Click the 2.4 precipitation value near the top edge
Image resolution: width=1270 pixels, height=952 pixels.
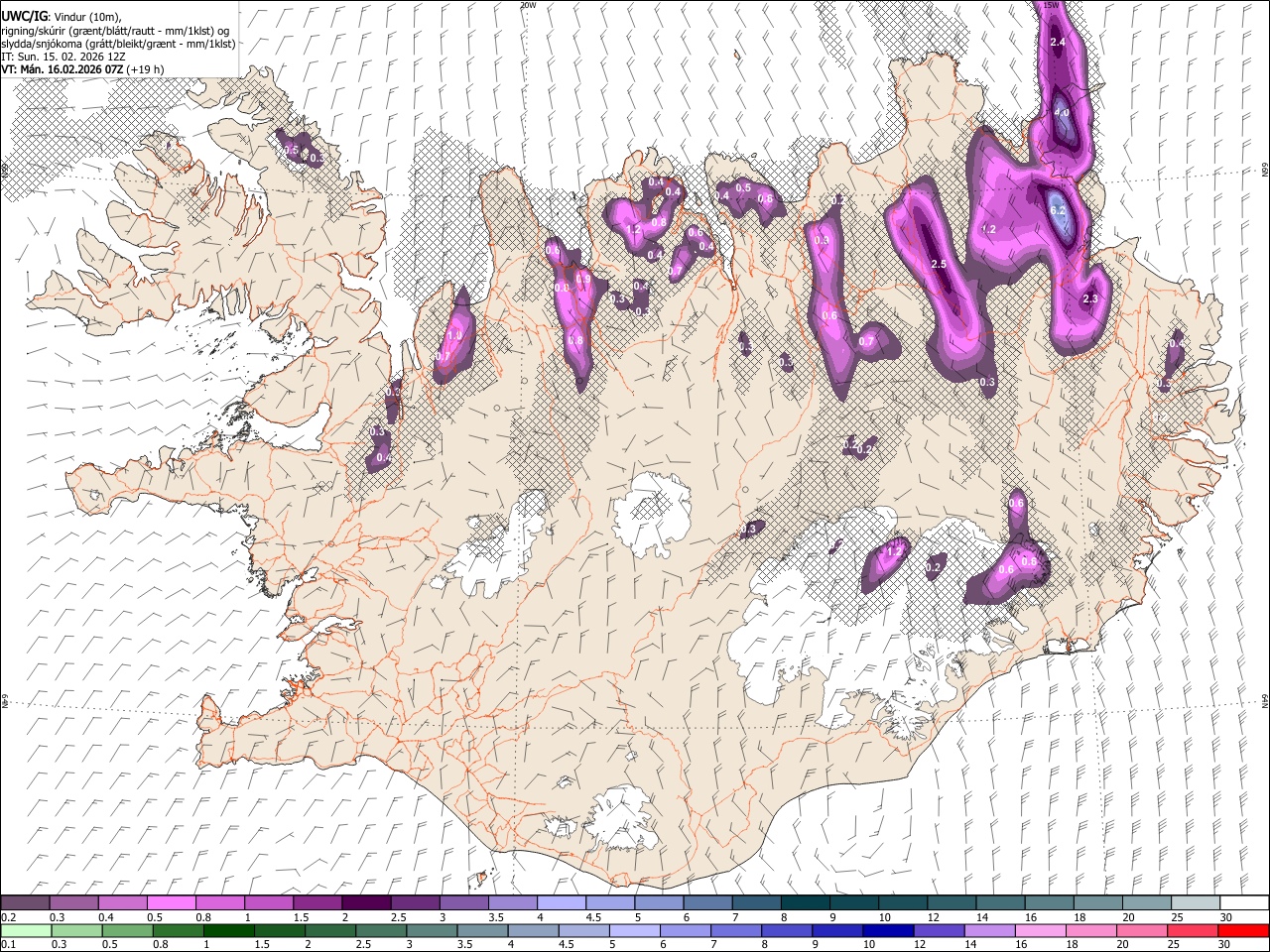pos(1058,42)
